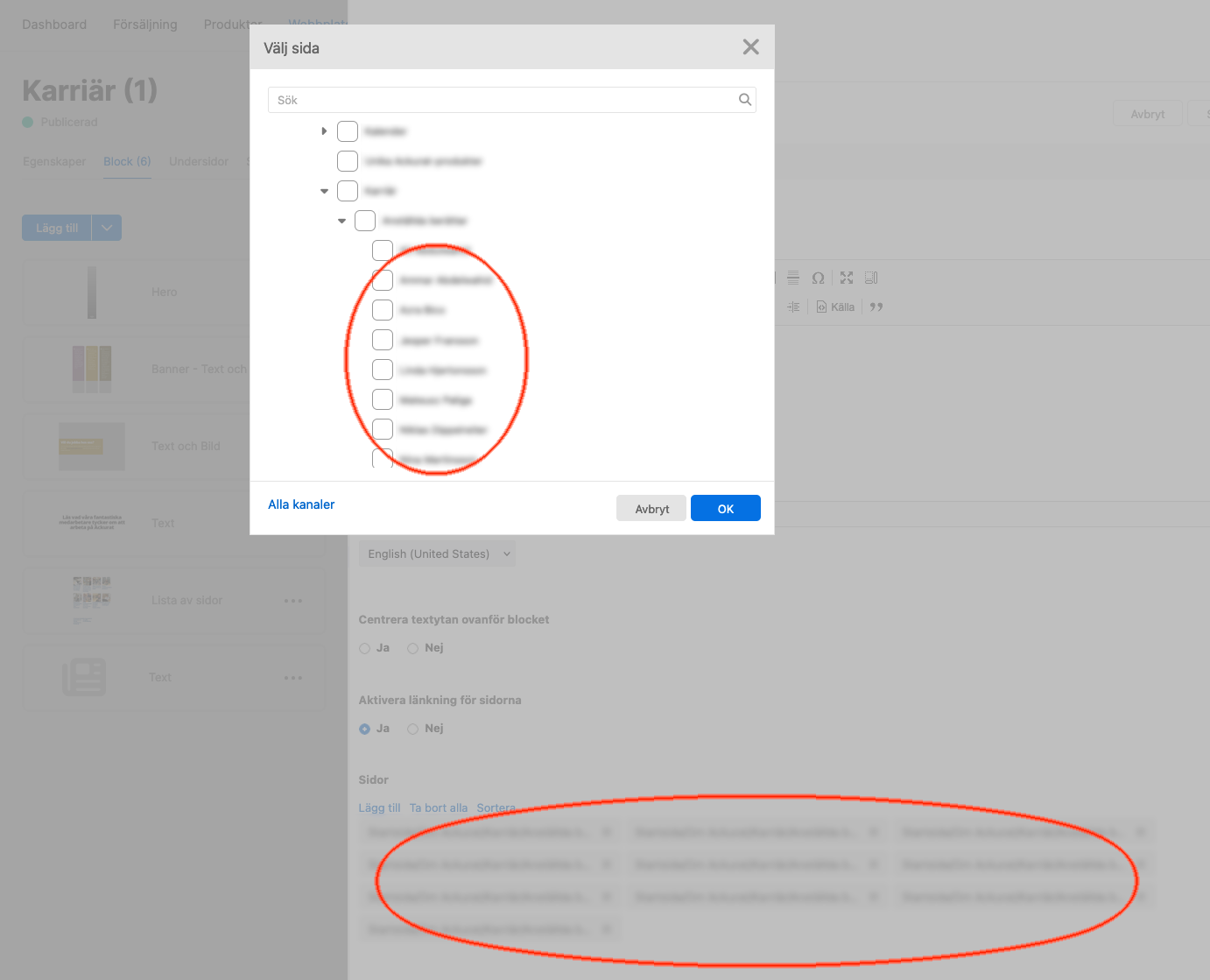Insert special character with the Omega icon

[x=818, y=278]
